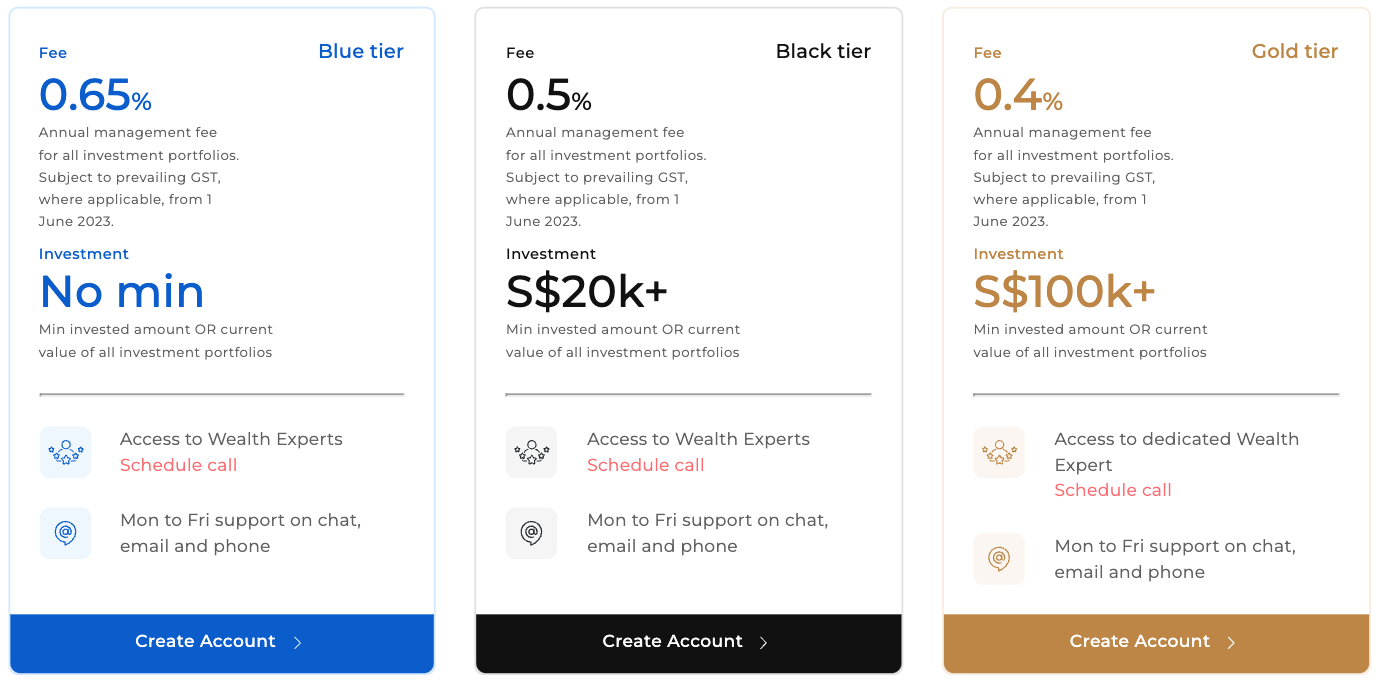This screenshot has width=1380, height=681.
Task: Select the Black tier heading
Action: (823, 51)
